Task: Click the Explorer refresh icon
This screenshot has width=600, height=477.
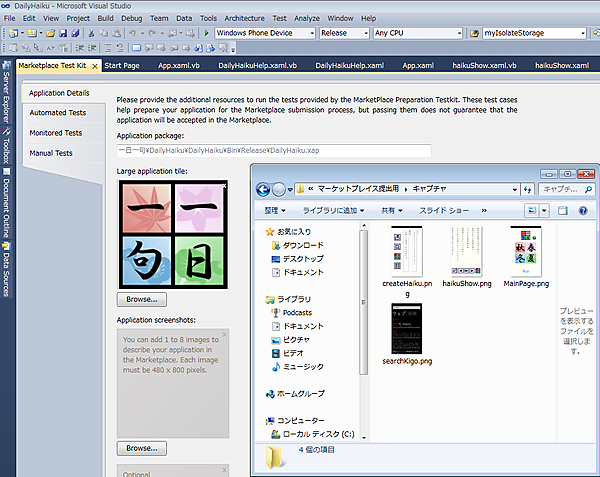Action: pos(524,188)
